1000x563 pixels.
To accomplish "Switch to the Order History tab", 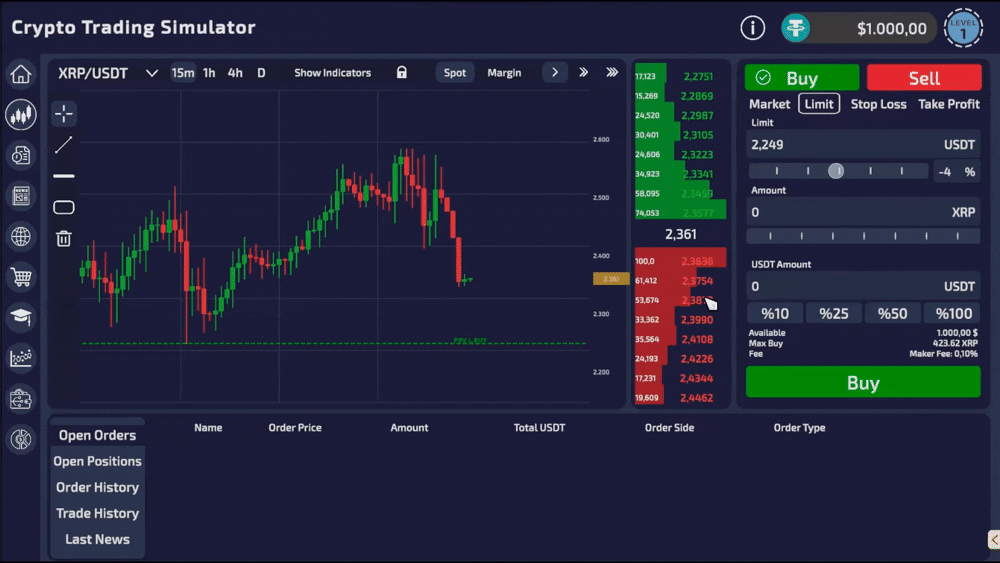I will pos(98,487).
